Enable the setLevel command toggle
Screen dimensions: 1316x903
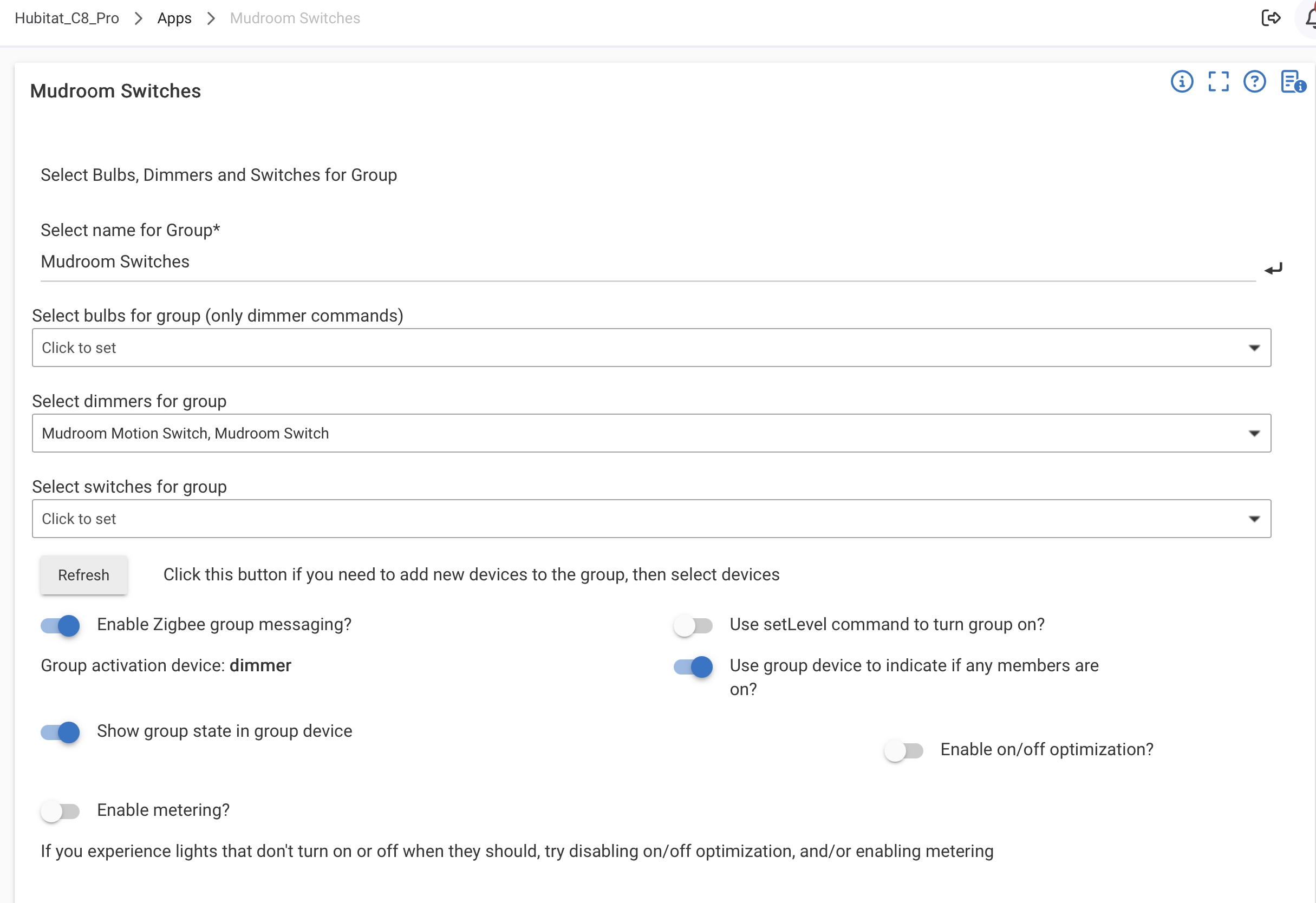693,626
